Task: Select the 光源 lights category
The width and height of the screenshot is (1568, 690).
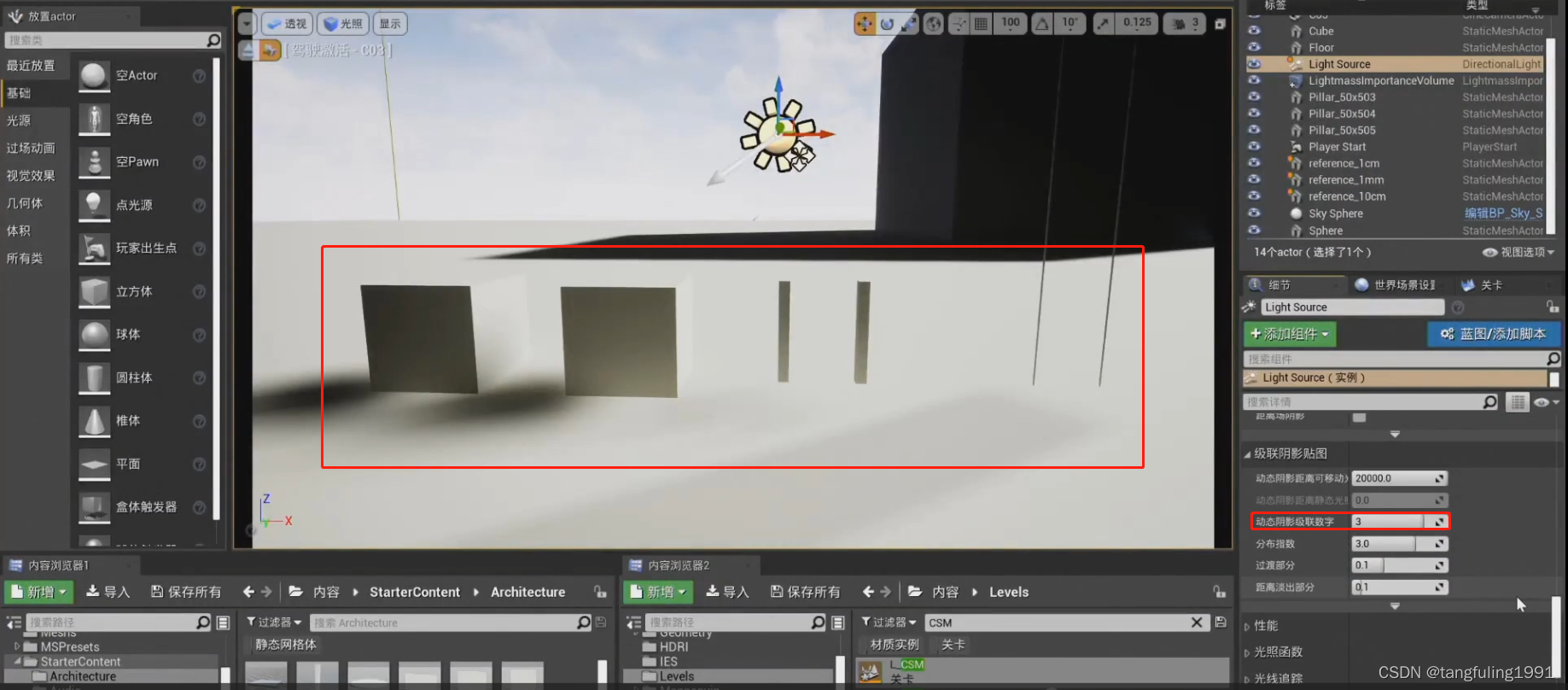Action: pos(19,120)
